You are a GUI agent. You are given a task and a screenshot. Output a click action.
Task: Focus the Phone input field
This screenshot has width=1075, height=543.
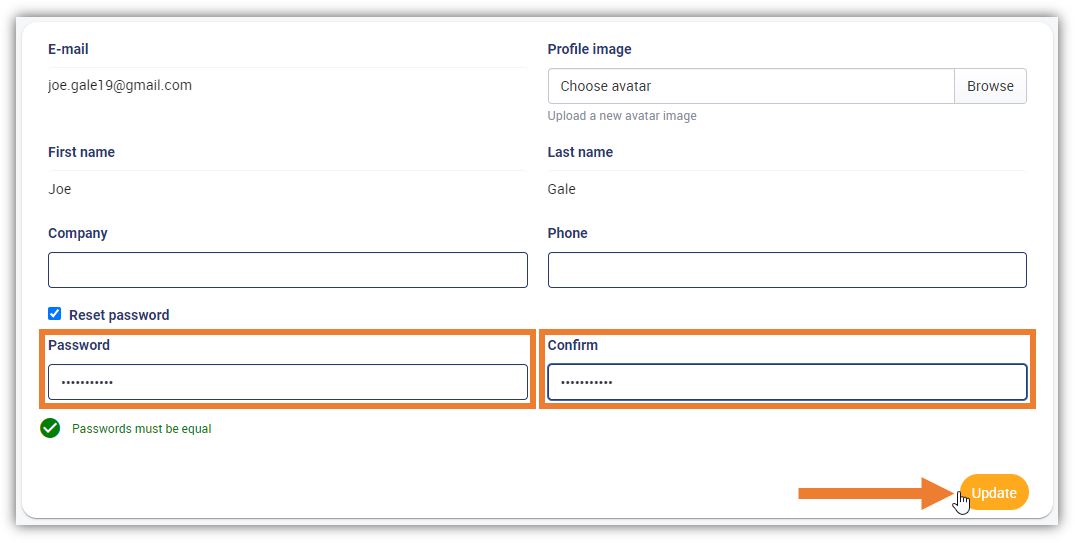(787, 270)
